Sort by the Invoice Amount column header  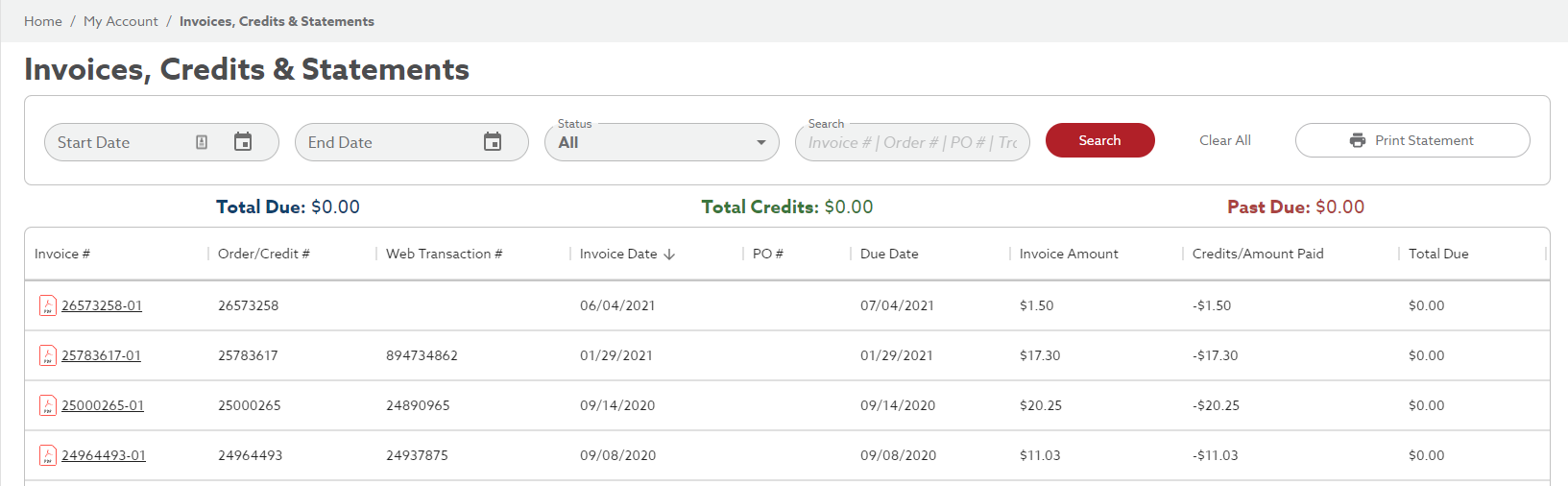tap(1069, 254)
